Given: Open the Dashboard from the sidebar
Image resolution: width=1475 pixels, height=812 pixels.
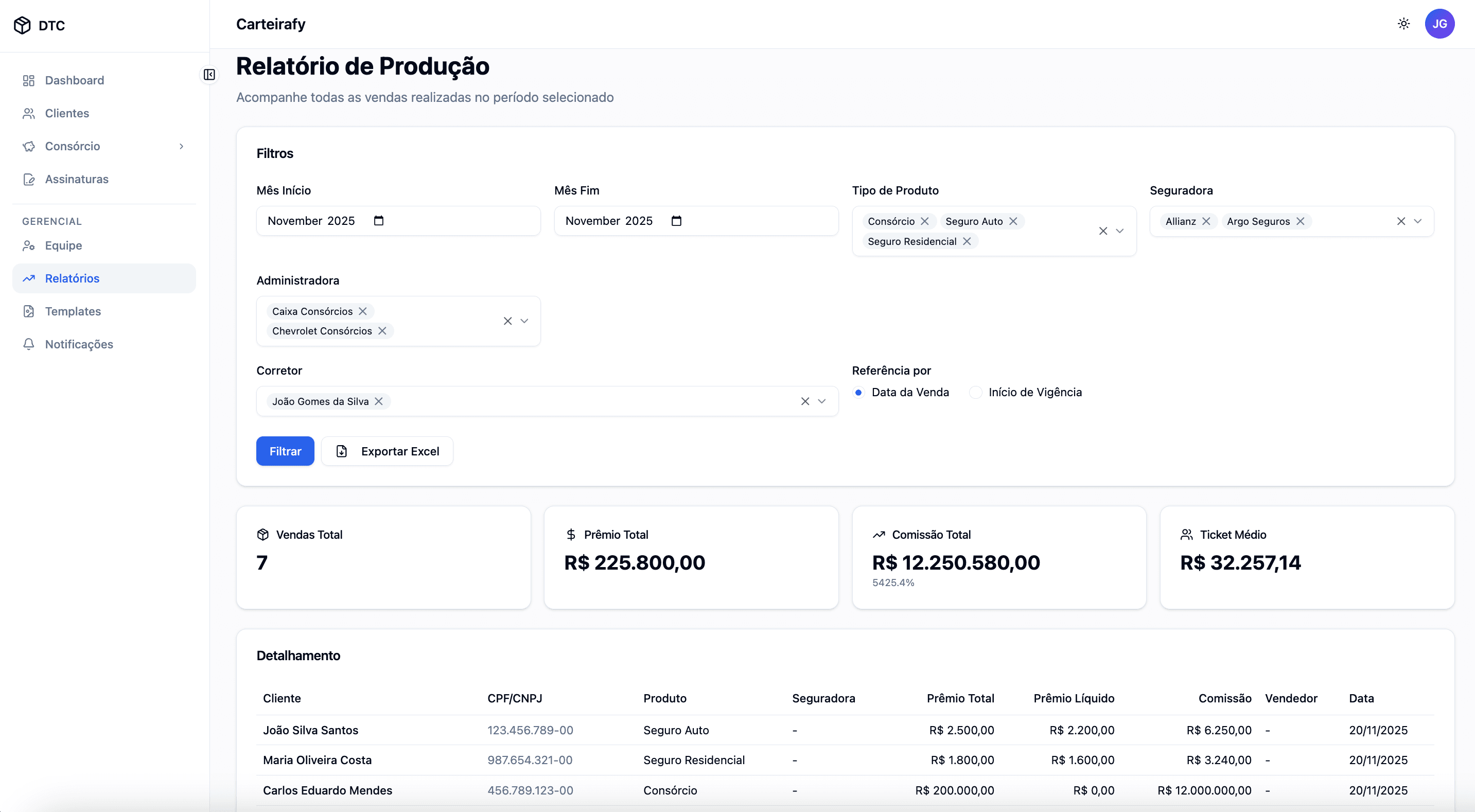Looking at the screenshot, I should click(x=74, y=80).
